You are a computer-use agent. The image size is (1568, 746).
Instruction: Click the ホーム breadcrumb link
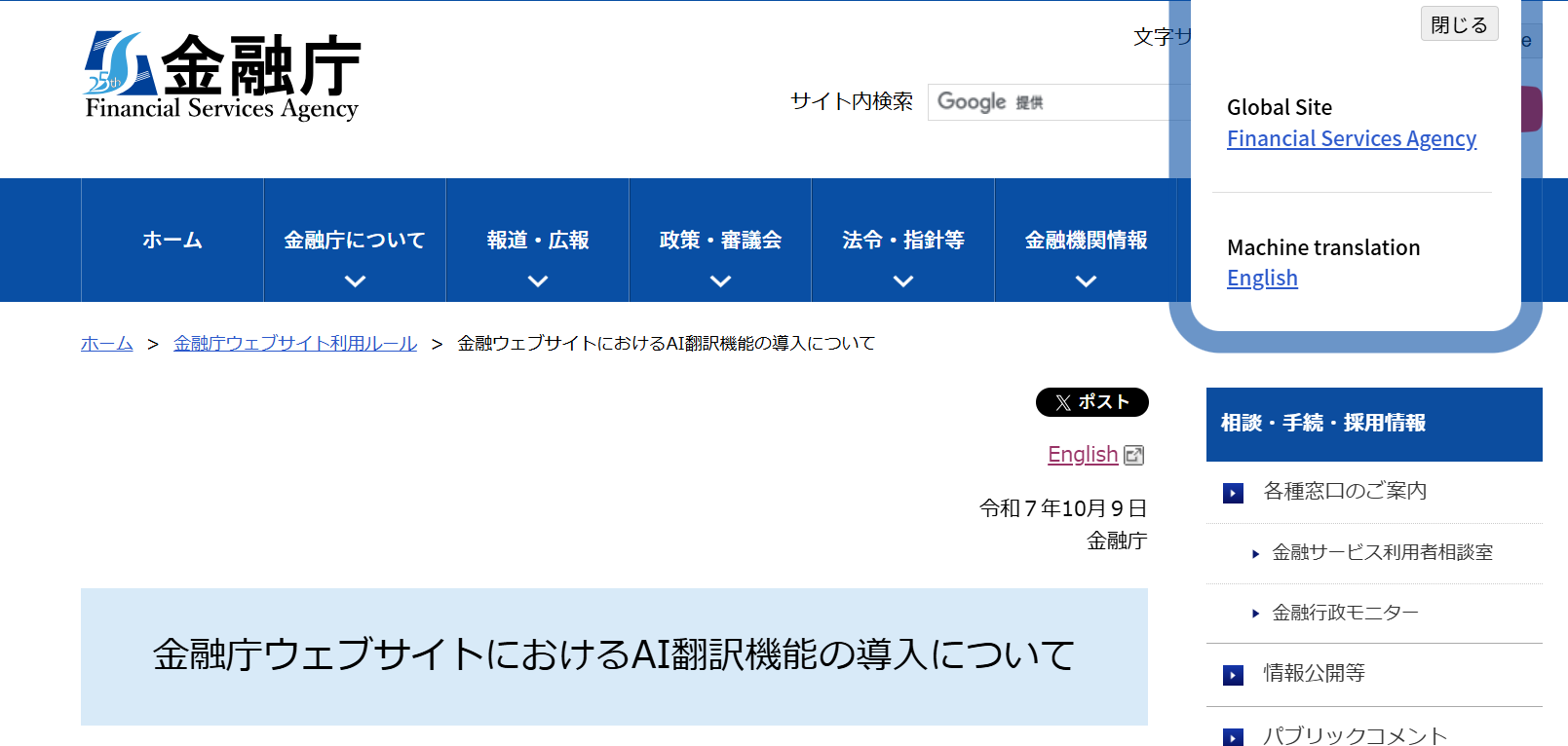point(107,344)
